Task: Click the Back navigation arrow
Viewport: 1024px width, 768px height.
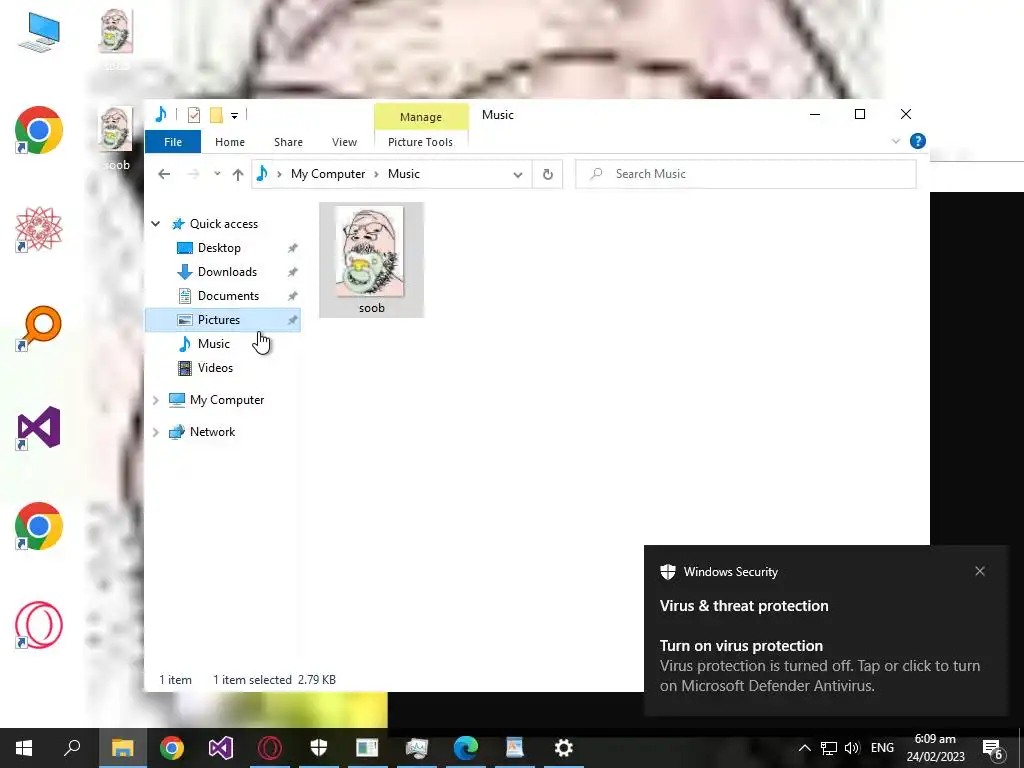Action: [x=164, y=174]
